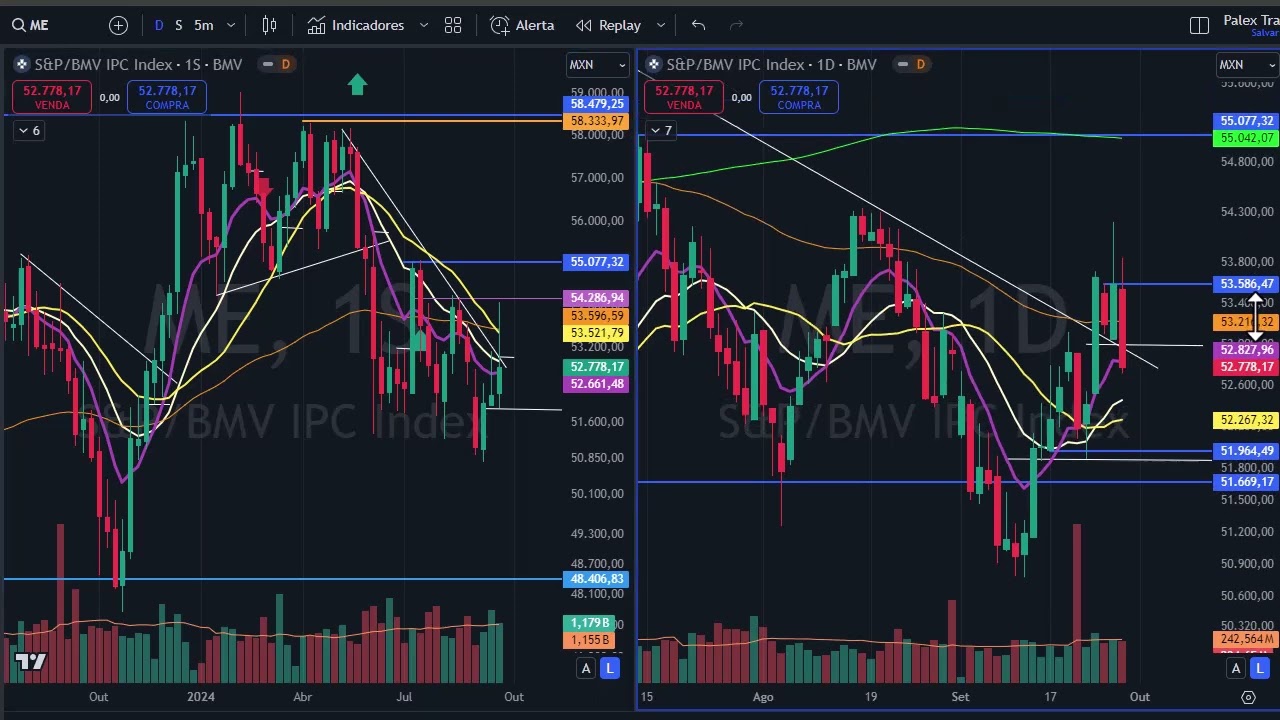Toggle the weekly chart market status pill

tap(267, 64)
